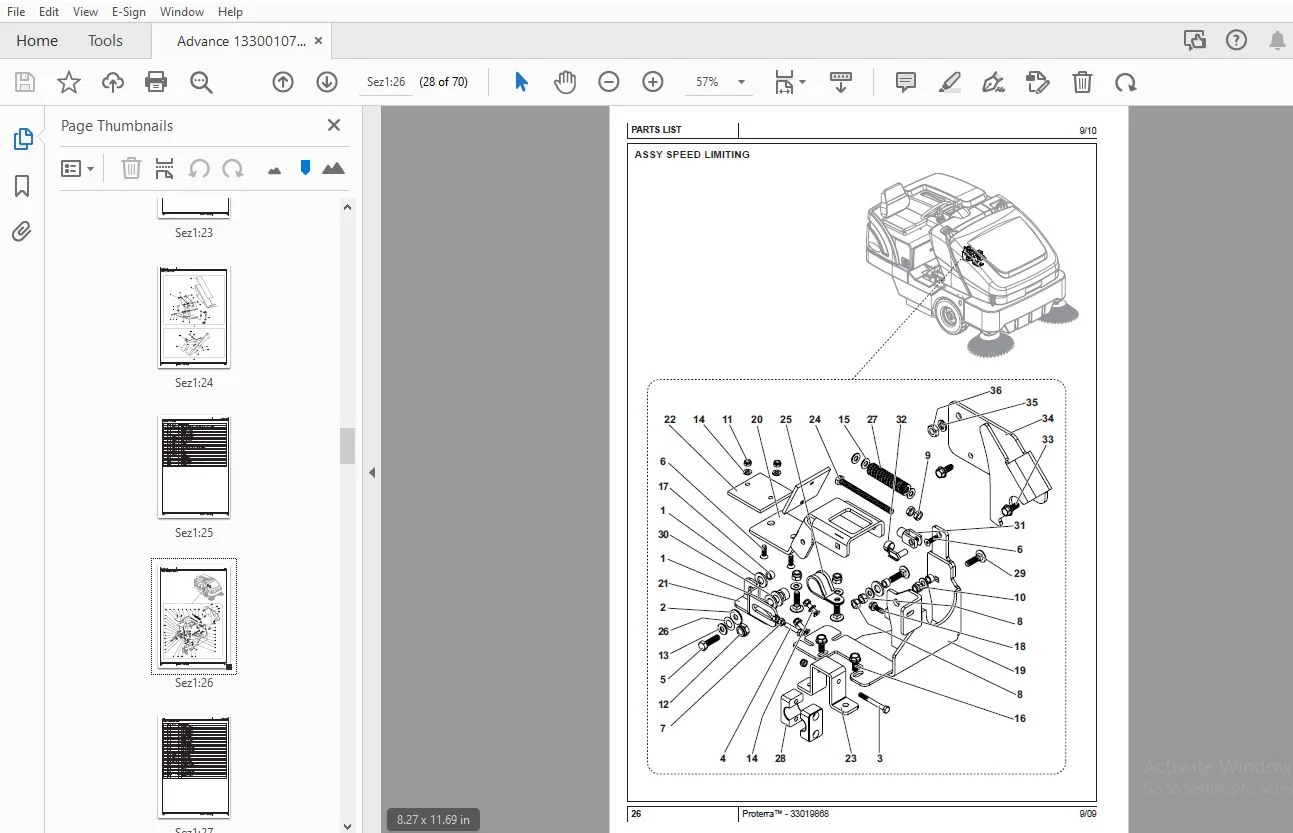Rotate the page clockwise icon
The image size is (1293, 833).
[x=1126, y=82]
